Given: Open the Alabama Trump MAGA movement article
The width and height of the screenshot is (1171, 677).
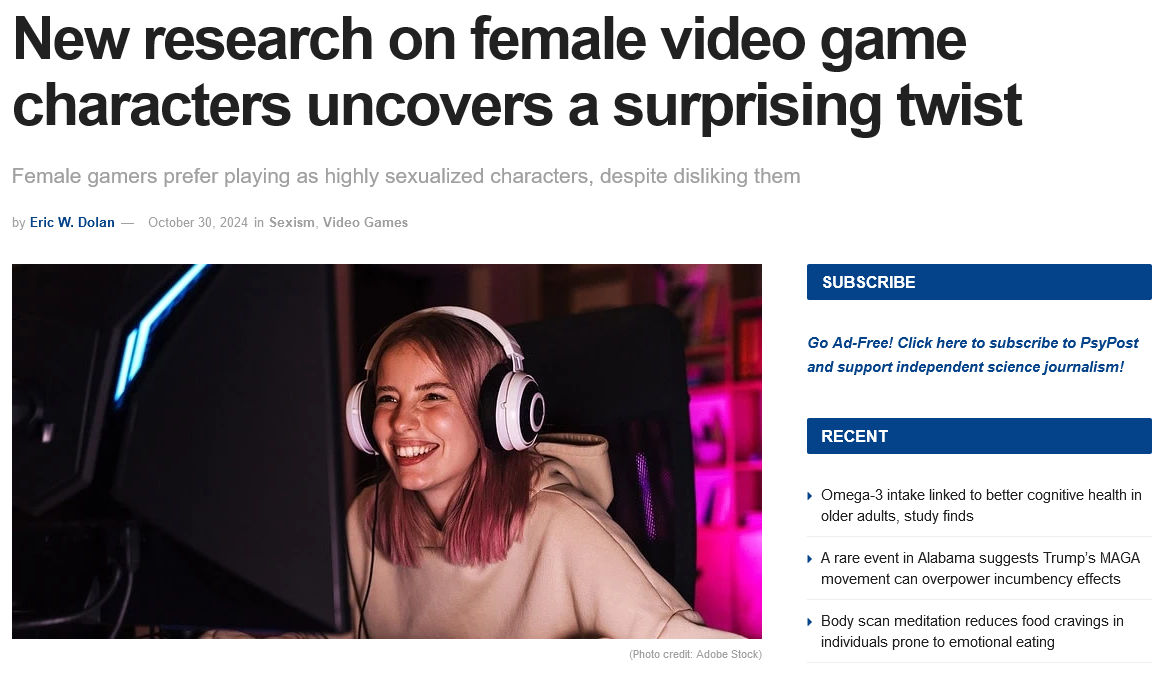Looking at the screenshot, I should [x=980, y=568].
